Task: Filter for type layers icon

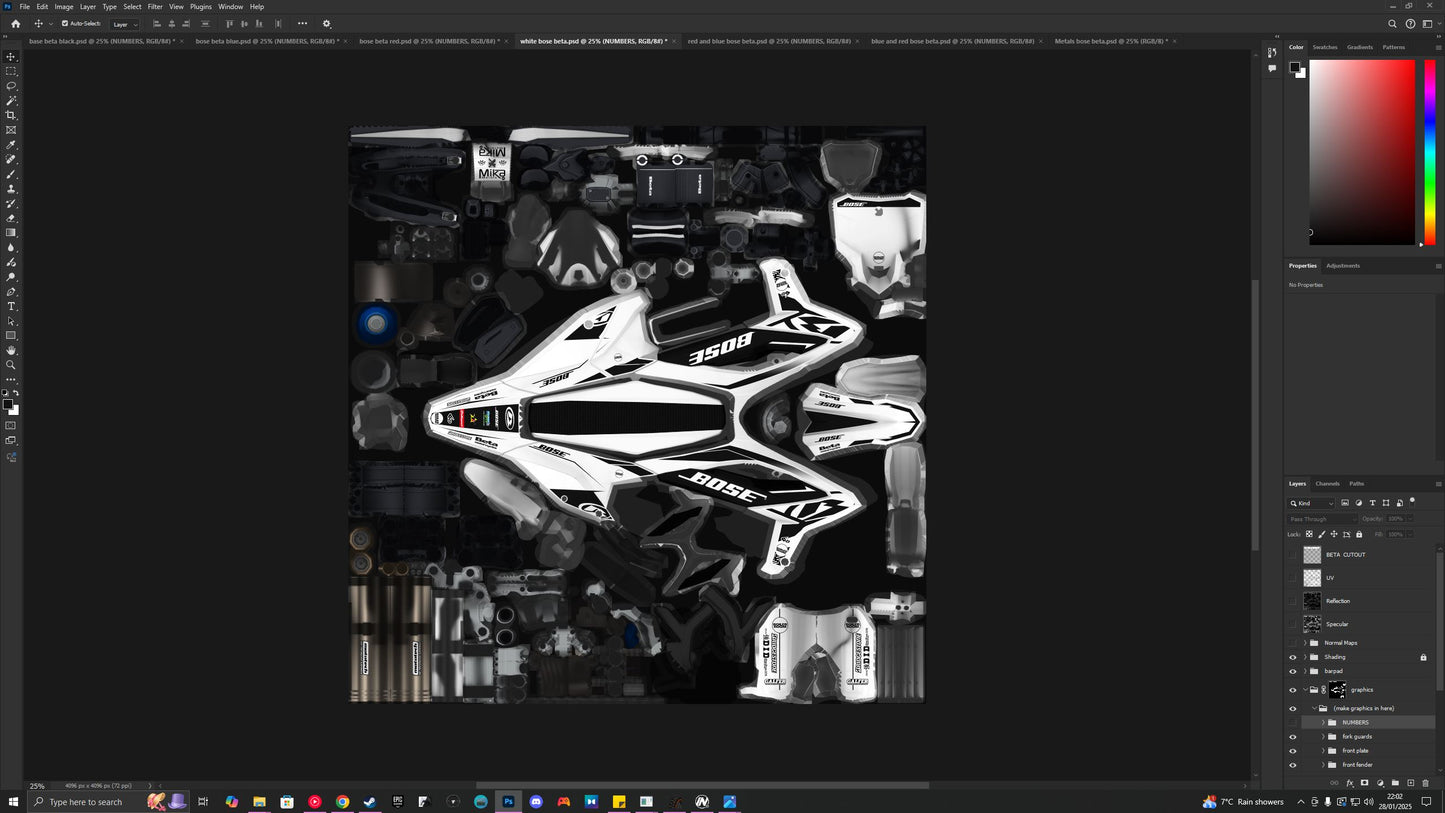Action: coord(1372,503)
